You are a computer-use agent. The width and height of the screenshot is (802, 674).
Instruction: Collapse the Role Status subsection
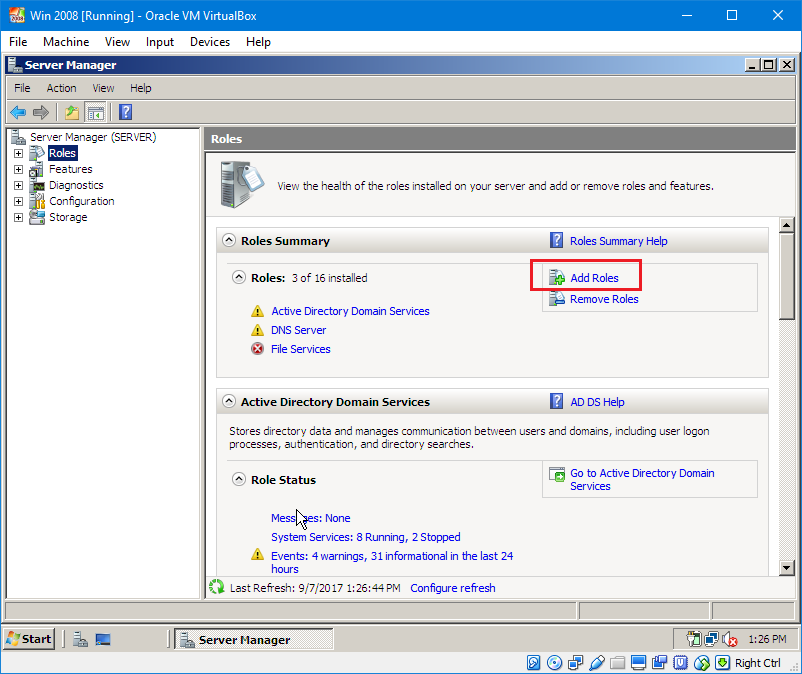click(x=239, y=479)
